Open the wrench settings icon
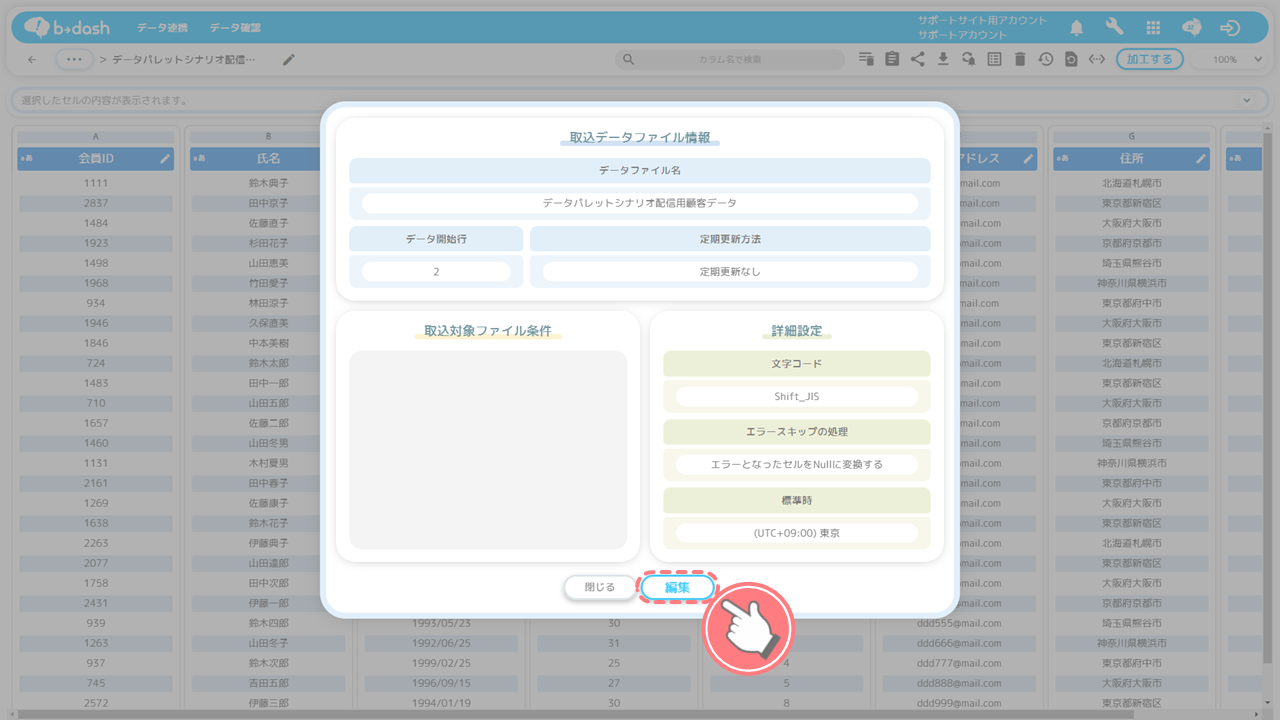This screenshot has height=720, width=1280. coord(1114,28)
